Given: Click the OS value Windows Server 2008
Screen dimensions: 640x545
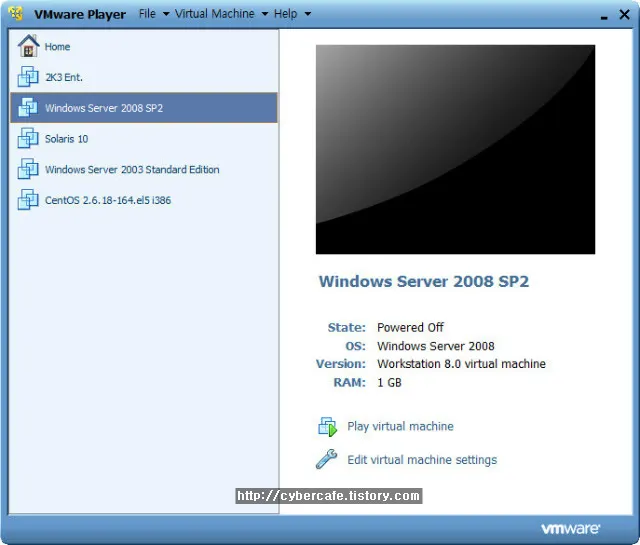Looking at the screenshot, I should 436,346.
